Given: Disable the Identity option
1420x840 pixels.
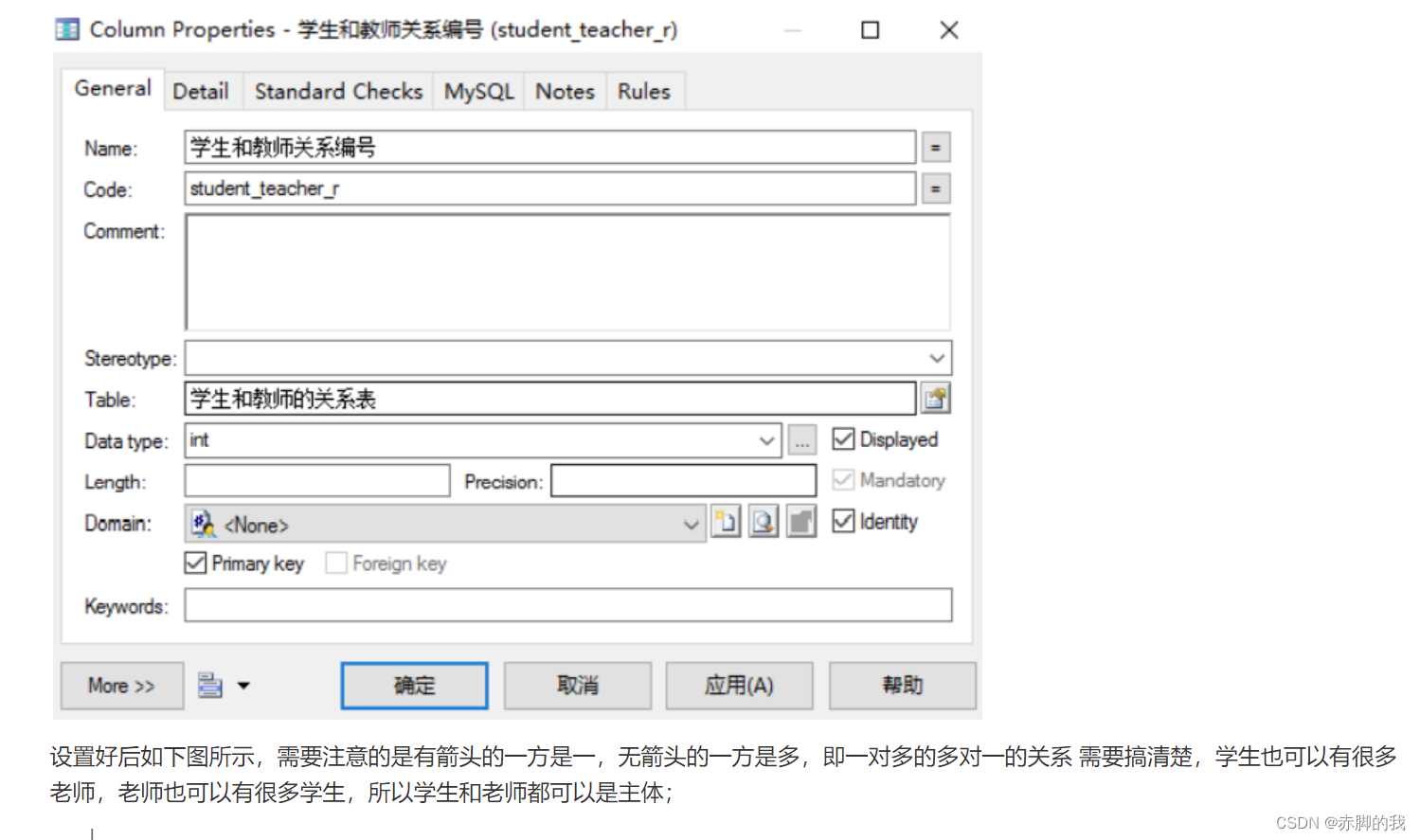Looking at the screenshot, I should tap(843, 521).
